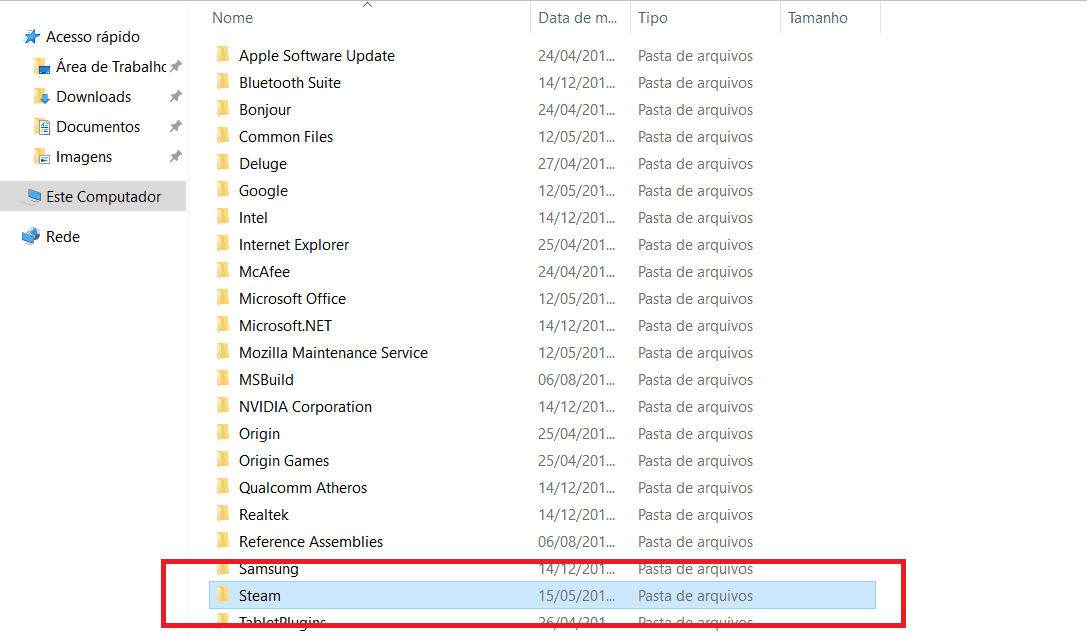Click the Microsoft Office folder icon
Image resolution: width=1087 pixels, height=637 pixels.
(x=223, y=298)
